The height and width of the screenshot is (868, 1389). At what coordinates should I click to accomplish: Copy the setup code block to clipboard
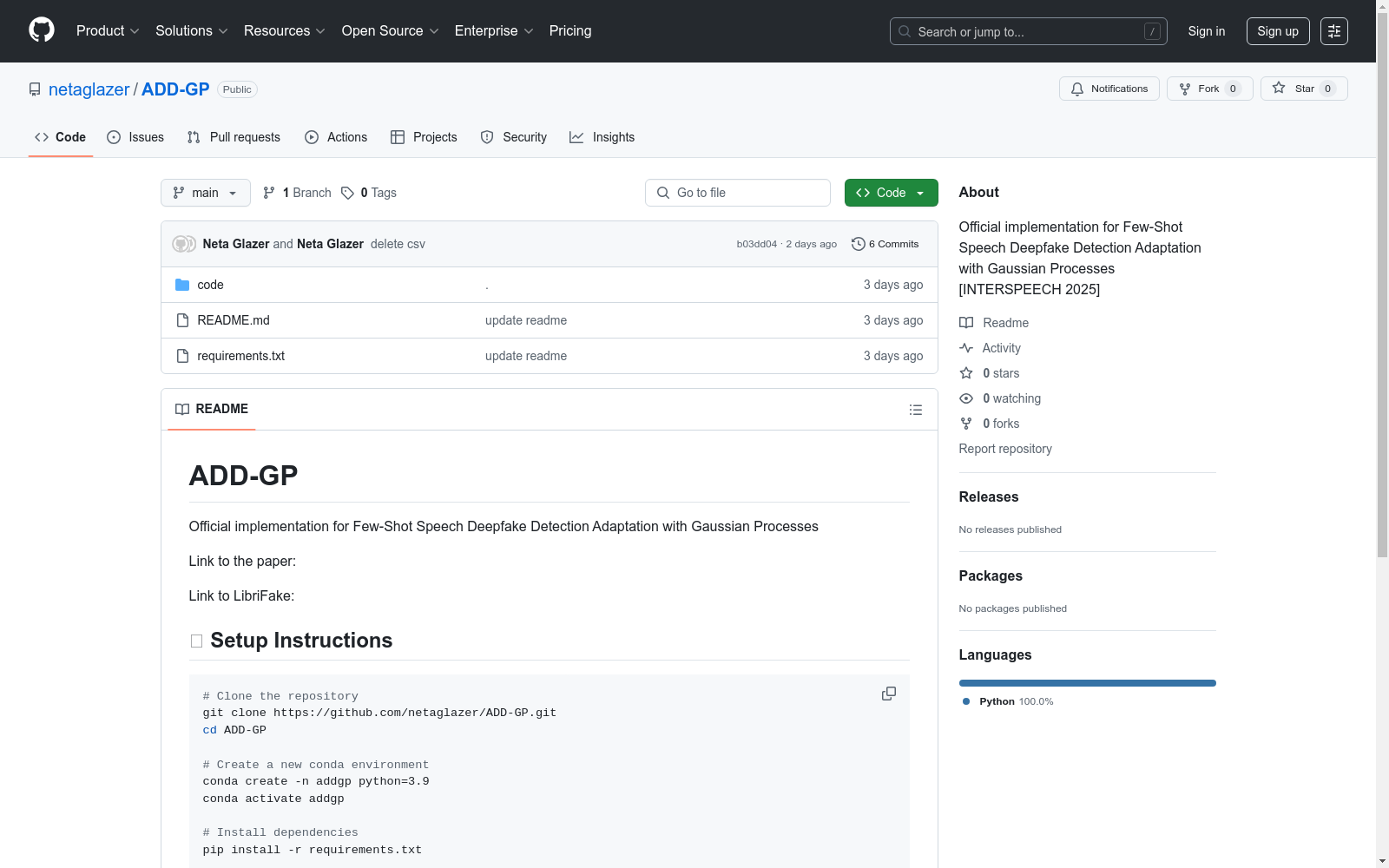(x=889, y=694)
